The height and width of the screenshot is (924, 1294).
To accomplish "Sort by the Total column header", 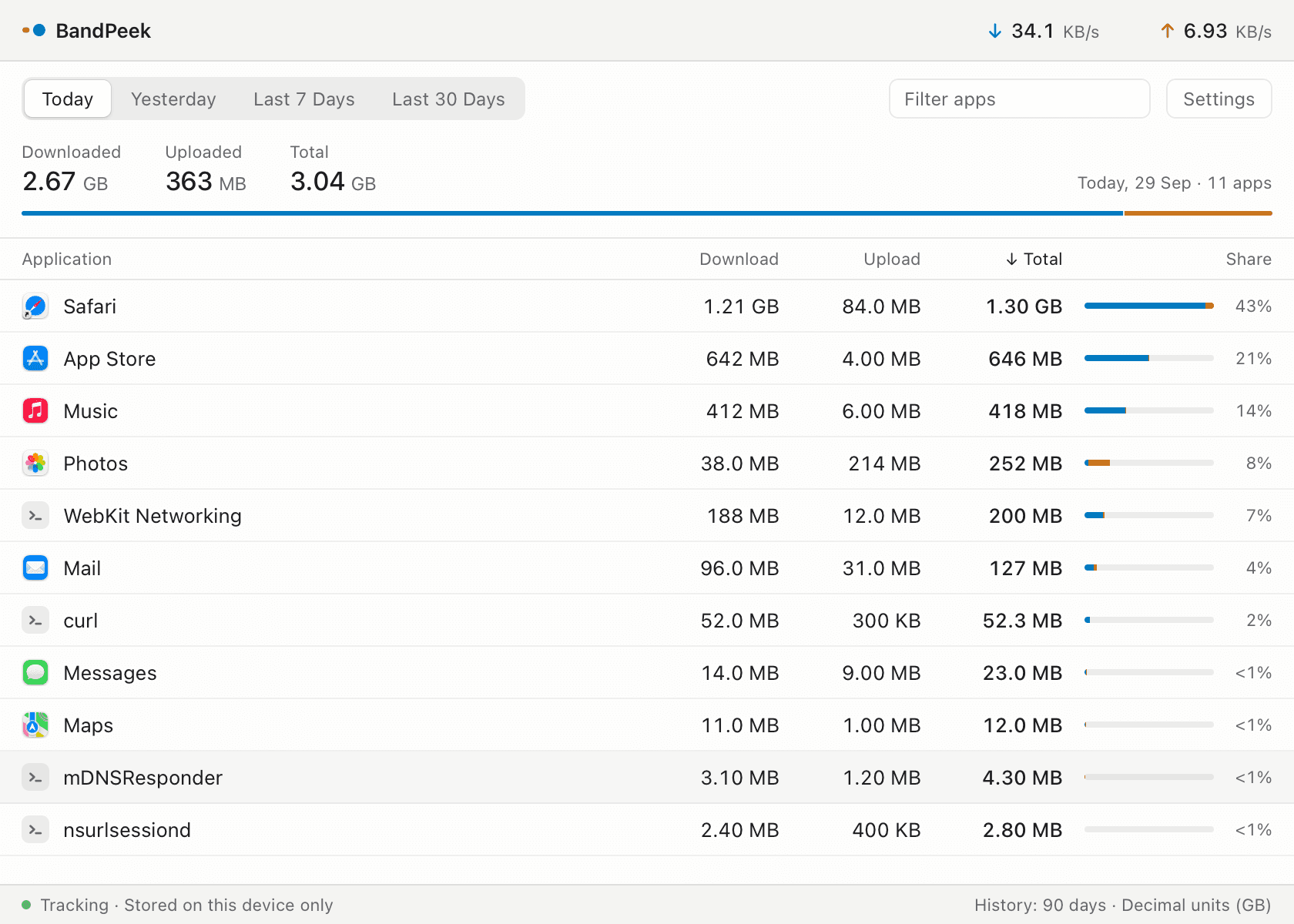I will (1034, 259).
